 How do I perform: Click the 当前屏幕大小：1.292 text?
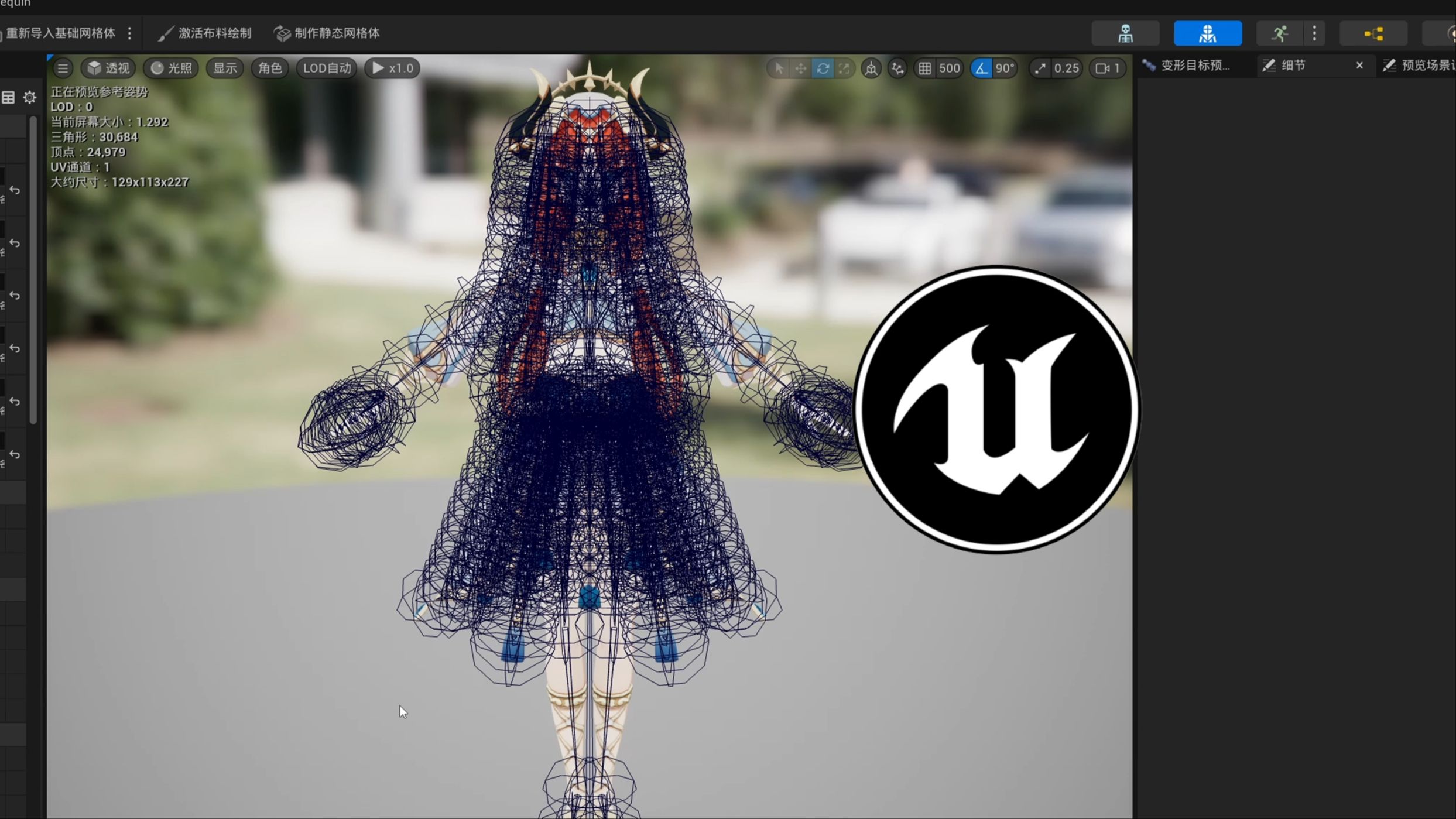point(109,122)
